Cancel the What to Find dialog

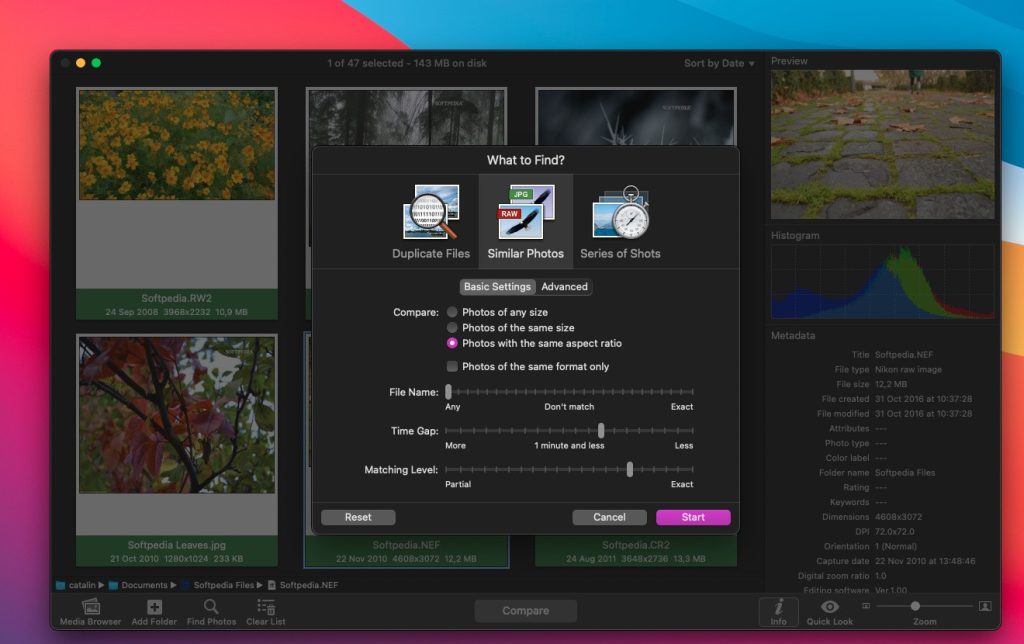609,518
